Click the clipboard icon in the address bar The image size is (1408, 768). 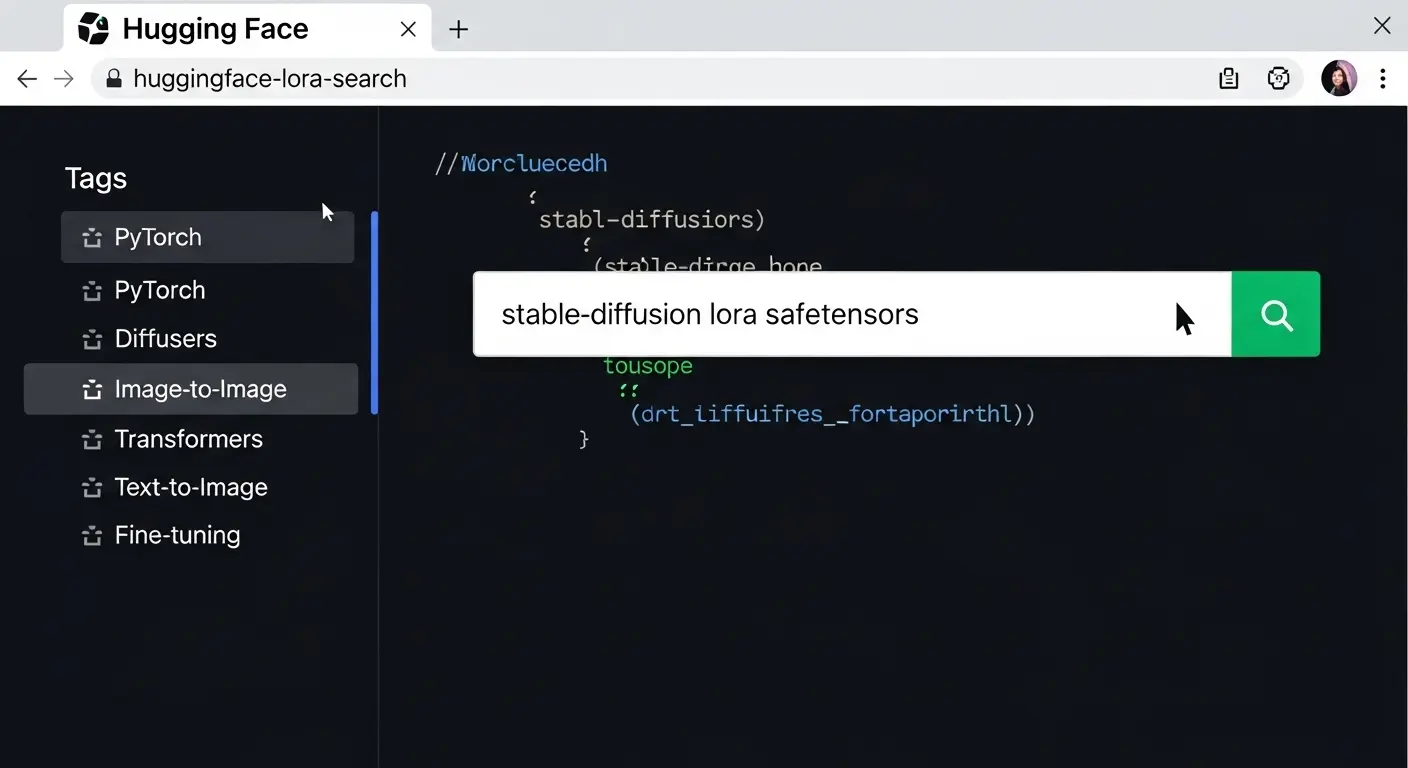tap(1228, 79)
